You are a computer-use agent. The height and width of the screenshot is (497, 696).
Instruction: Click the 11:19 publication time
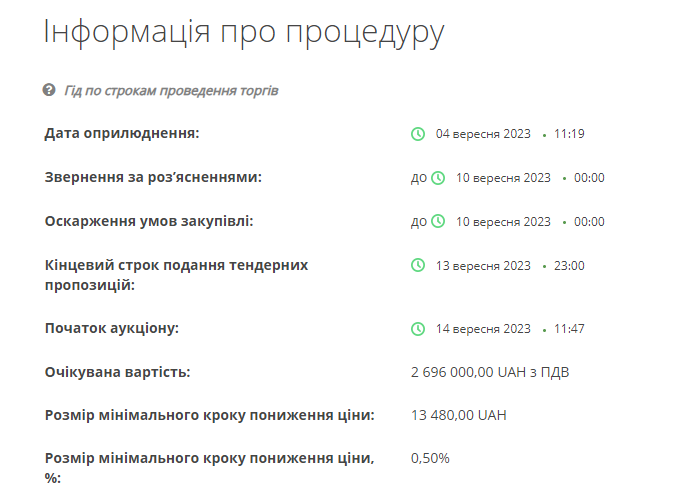point(568,134)
